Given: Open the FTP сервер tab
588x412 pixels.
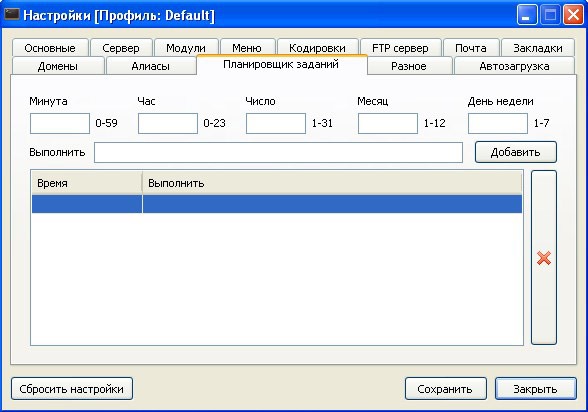Looking at the screenshot, I should pyautogui.click(x=400, y=48).
